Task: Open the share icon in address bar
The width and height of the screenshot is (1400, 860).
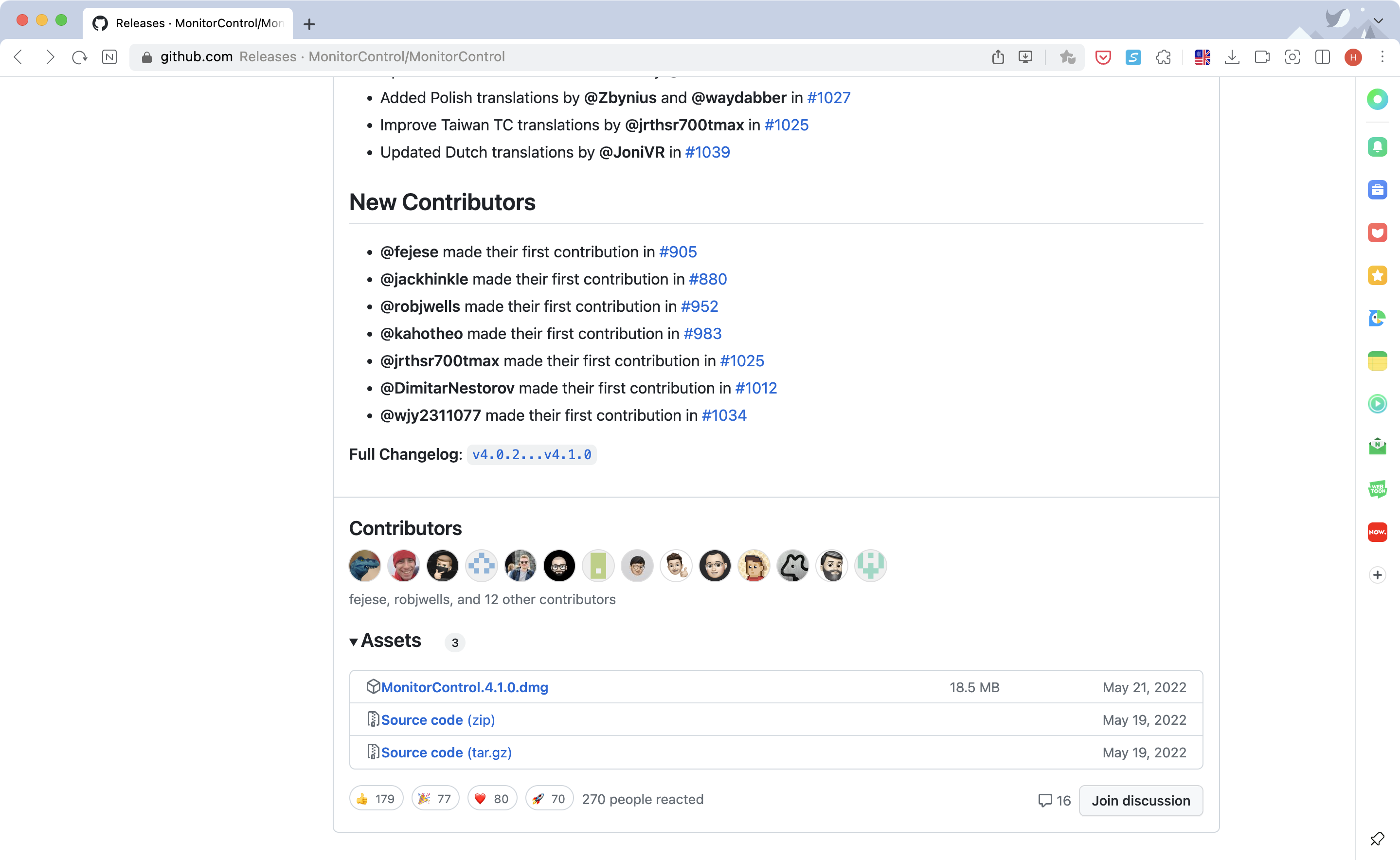Action: click(x=997, y=57)
